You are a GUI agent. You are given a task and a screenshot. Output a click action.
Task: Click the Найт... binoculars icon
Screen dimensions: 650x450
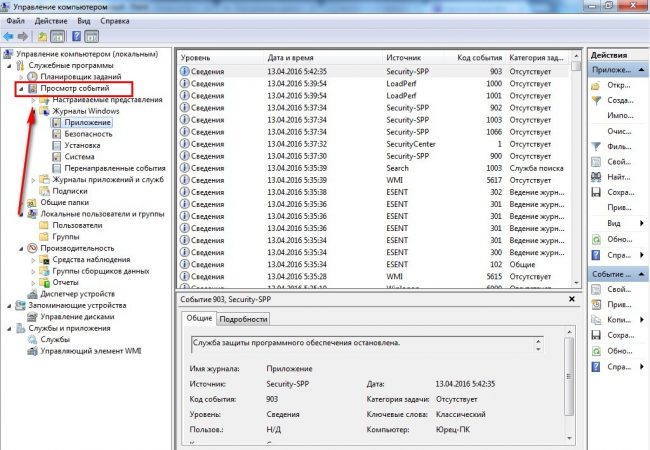(x=596, y=177)
